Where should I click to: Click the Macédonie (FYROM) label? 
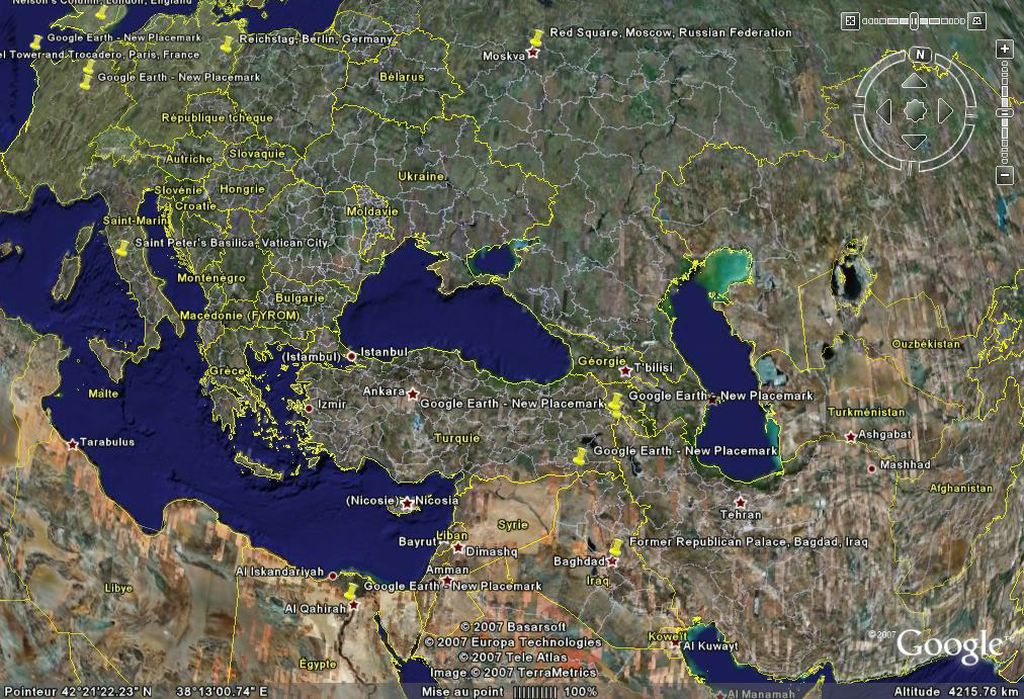coord(240,315)
